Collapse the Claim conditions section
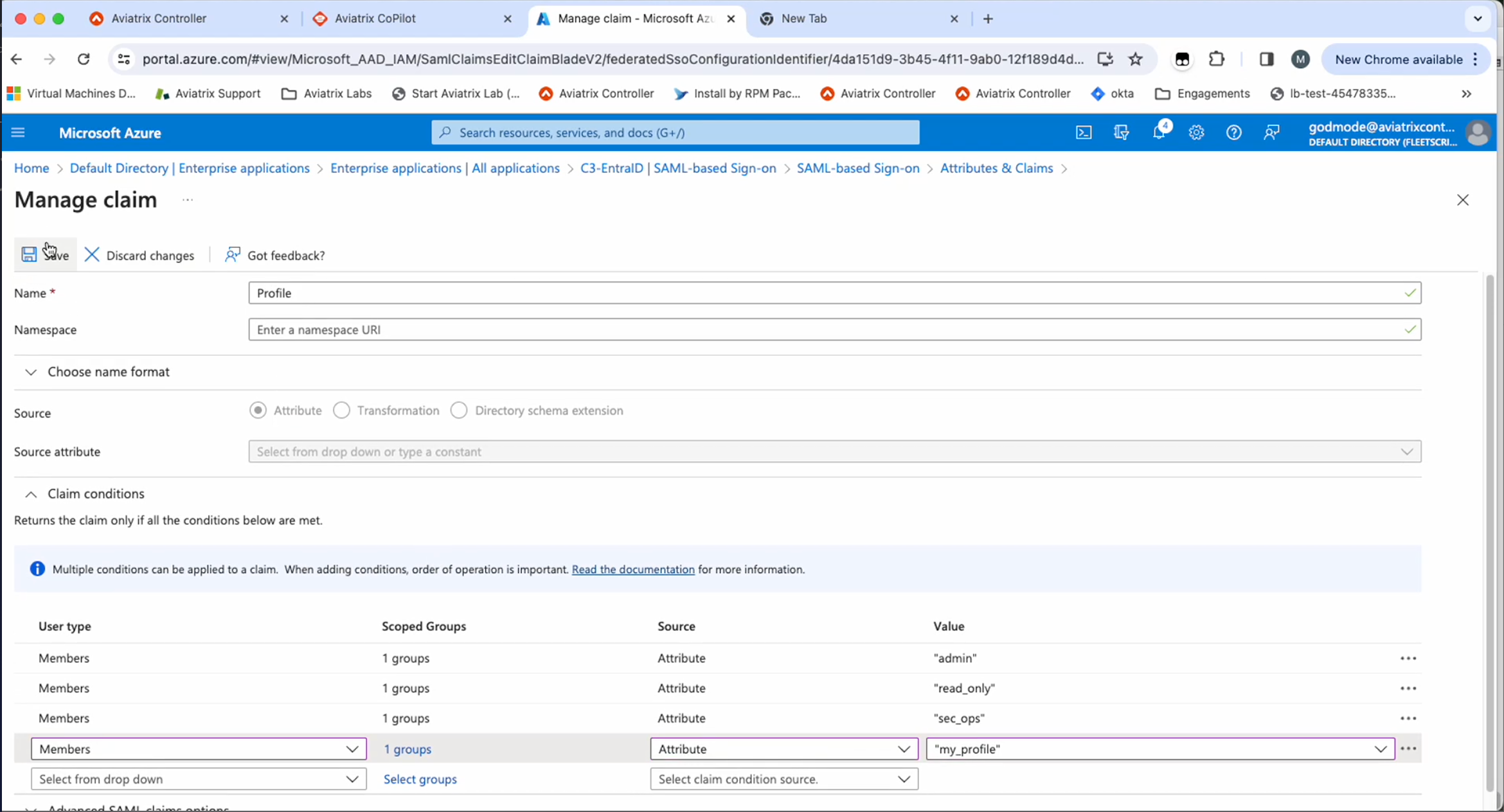Image resolution: width=1504 pixels, height=812 pixels. pyautogui.click(x=30, y=494)
